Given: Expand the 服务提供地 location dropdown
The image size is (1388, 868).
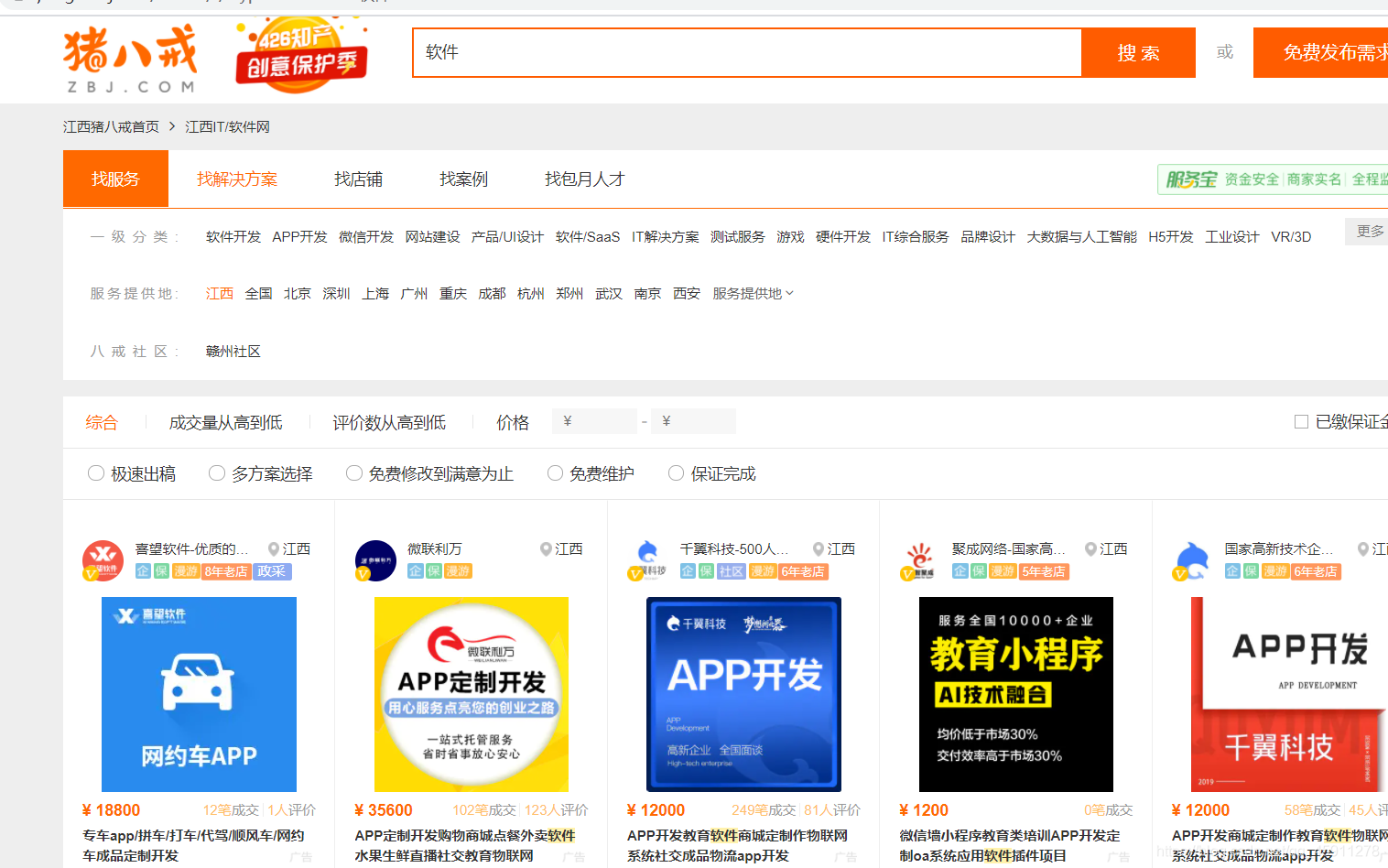Looking at the screenshot, I should point(754,294).
